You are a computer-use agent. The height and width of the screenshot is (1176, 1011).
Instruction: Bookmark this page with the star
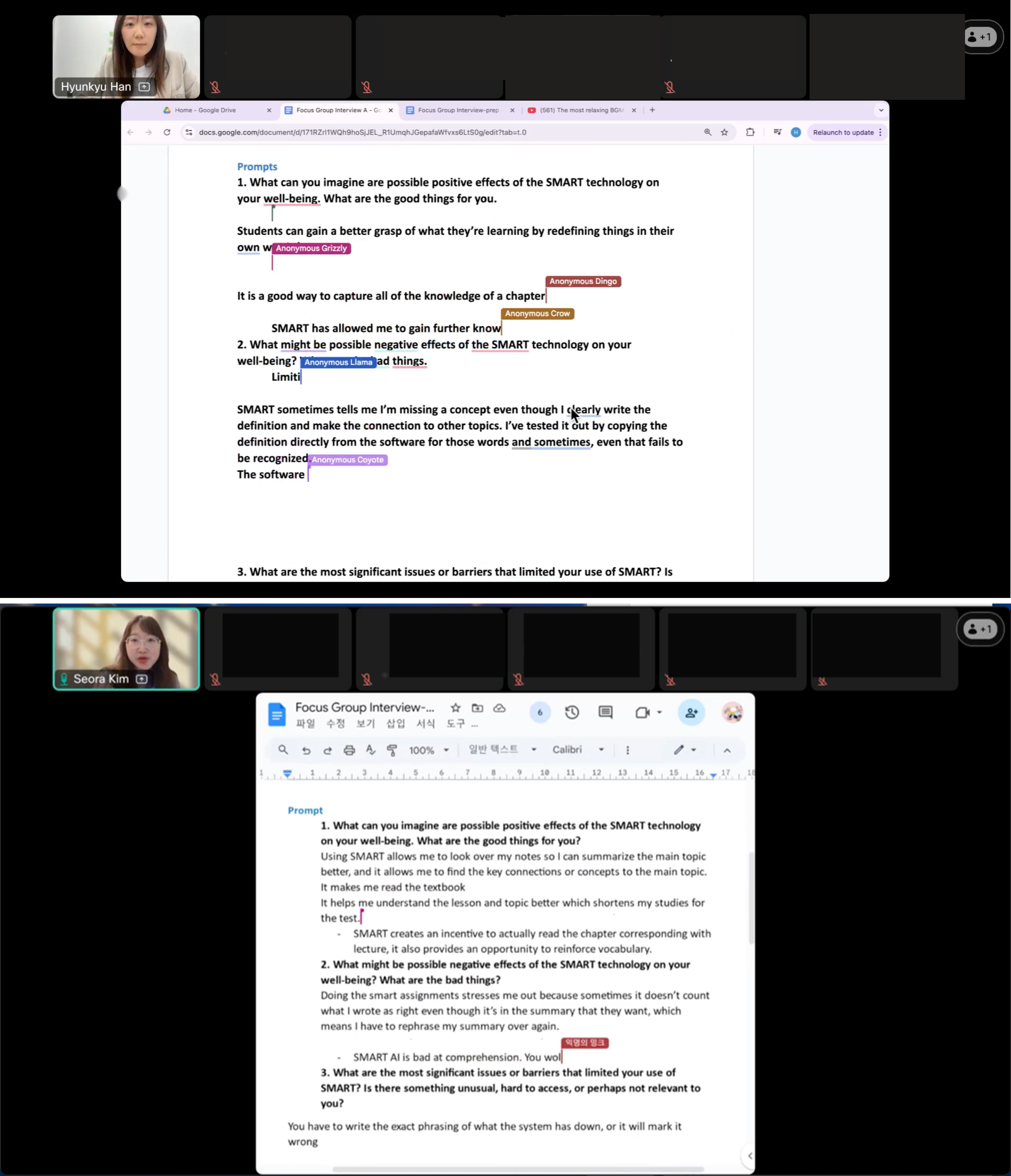tap(724, 132)
